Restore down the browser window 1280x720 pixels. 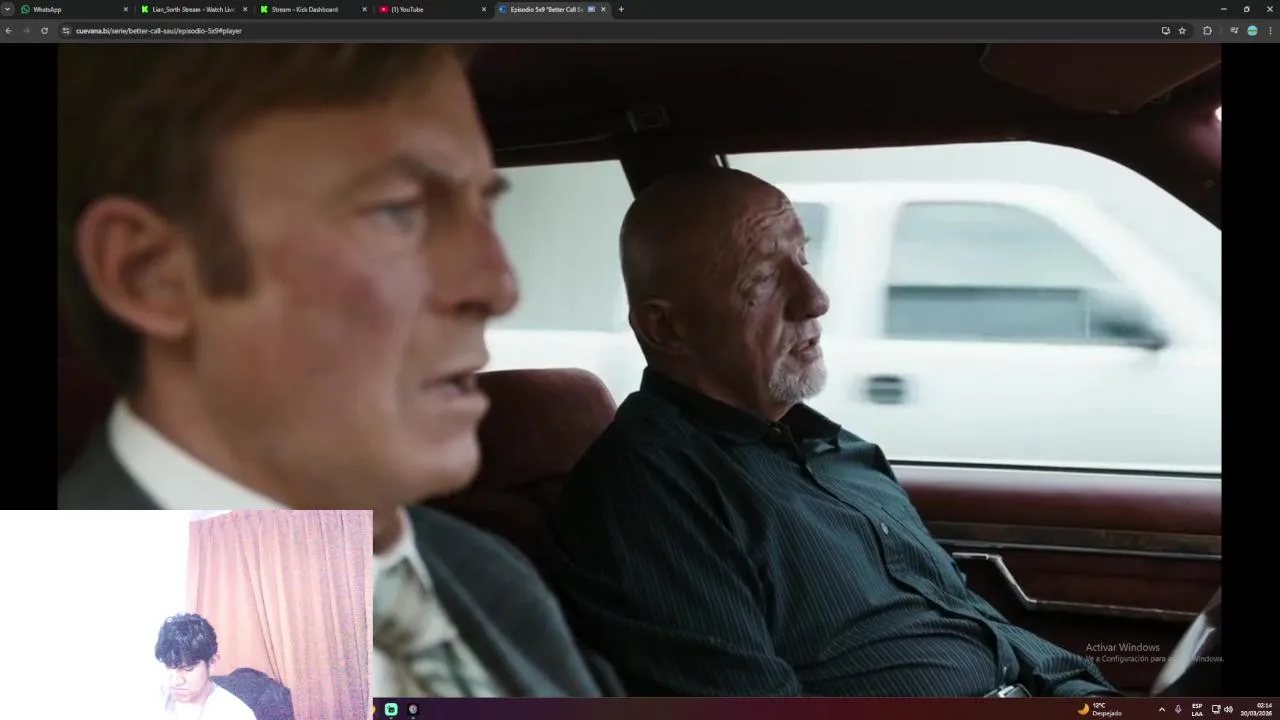click(1246, 9)
